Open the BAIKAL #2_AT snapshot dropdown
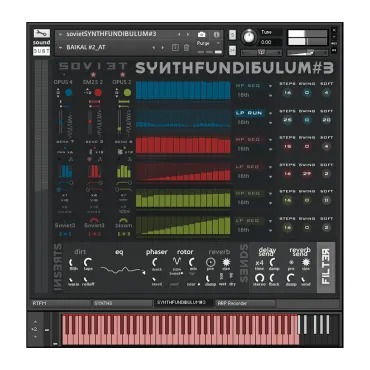Viewport: 370px width, 370px height. point(60,48)
